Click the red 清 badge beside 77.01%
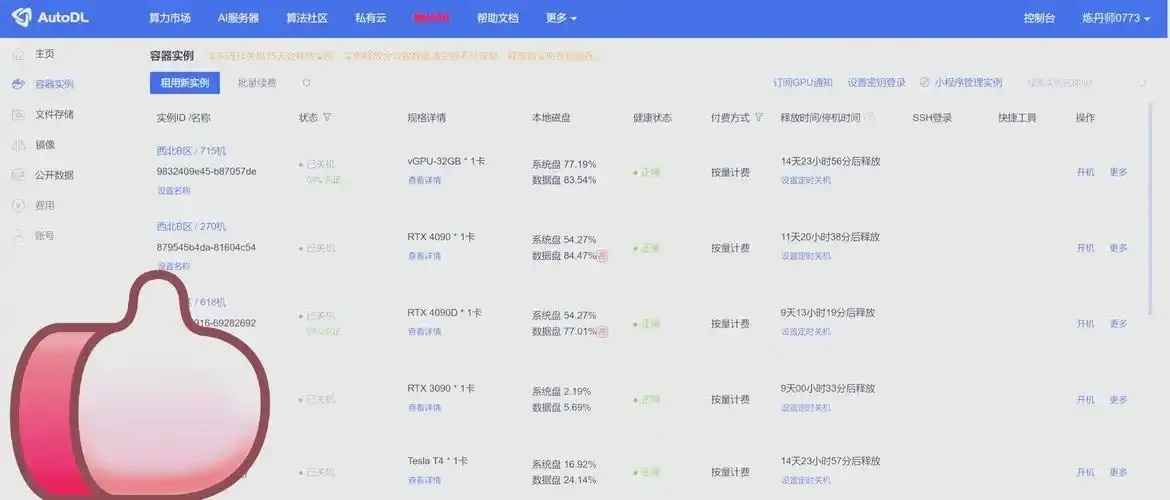This screenshot has width=1170, height=500. pos(603,331)
